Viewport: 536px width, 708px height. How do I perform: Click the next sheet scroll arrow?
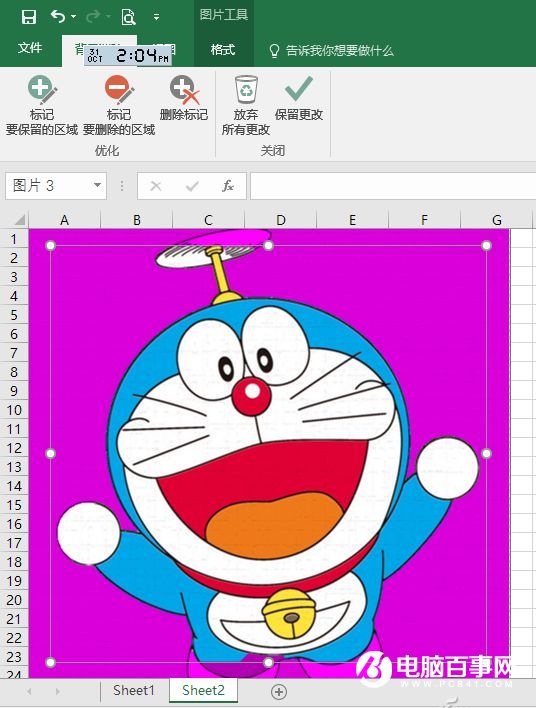pyautogui.click(x=57, y=691)
